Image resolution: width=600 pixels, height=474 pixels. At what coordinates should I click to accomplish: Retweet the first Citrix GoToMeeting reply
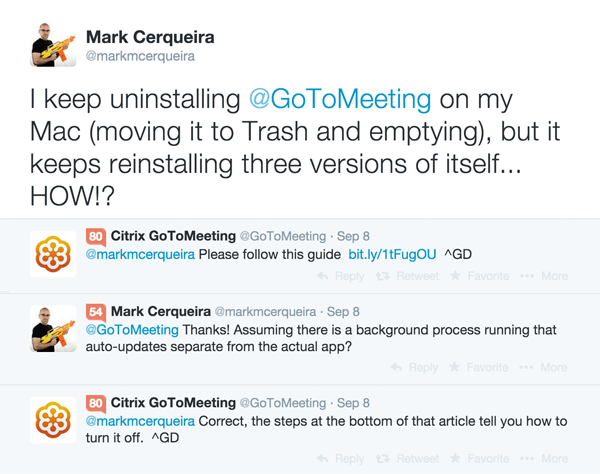[407, 276]
